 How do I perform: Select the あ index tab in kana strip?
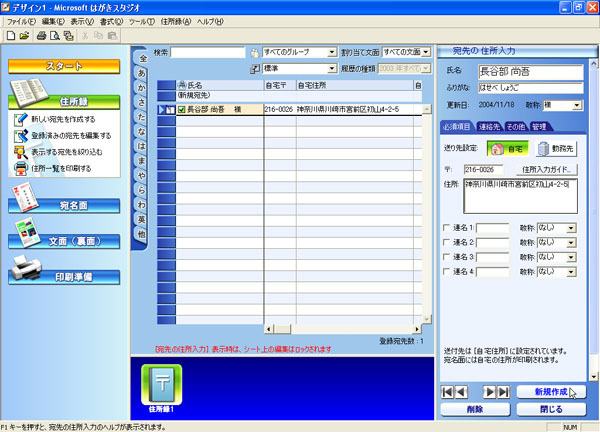click(142, 73)
